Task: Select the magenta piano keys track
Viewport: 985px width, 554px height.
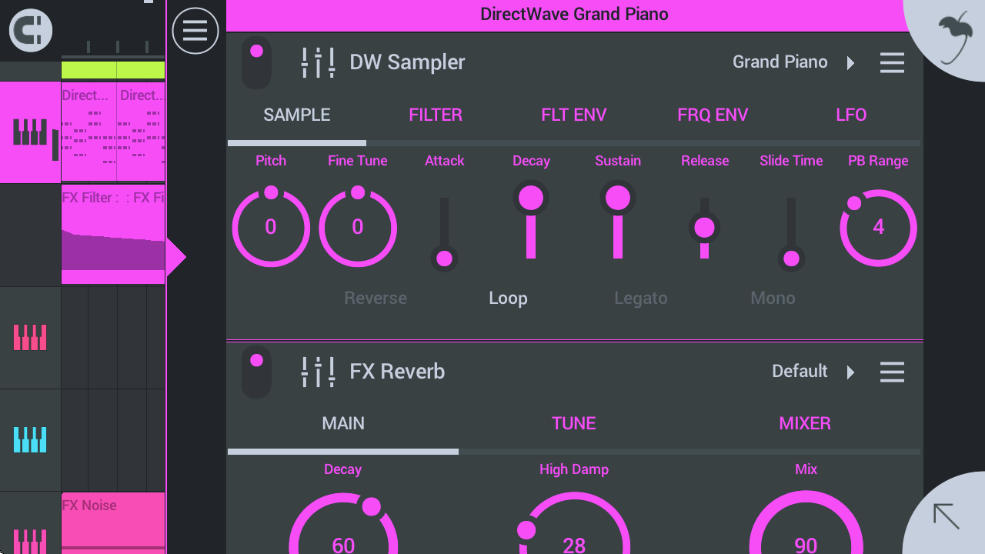Action: 30,133
